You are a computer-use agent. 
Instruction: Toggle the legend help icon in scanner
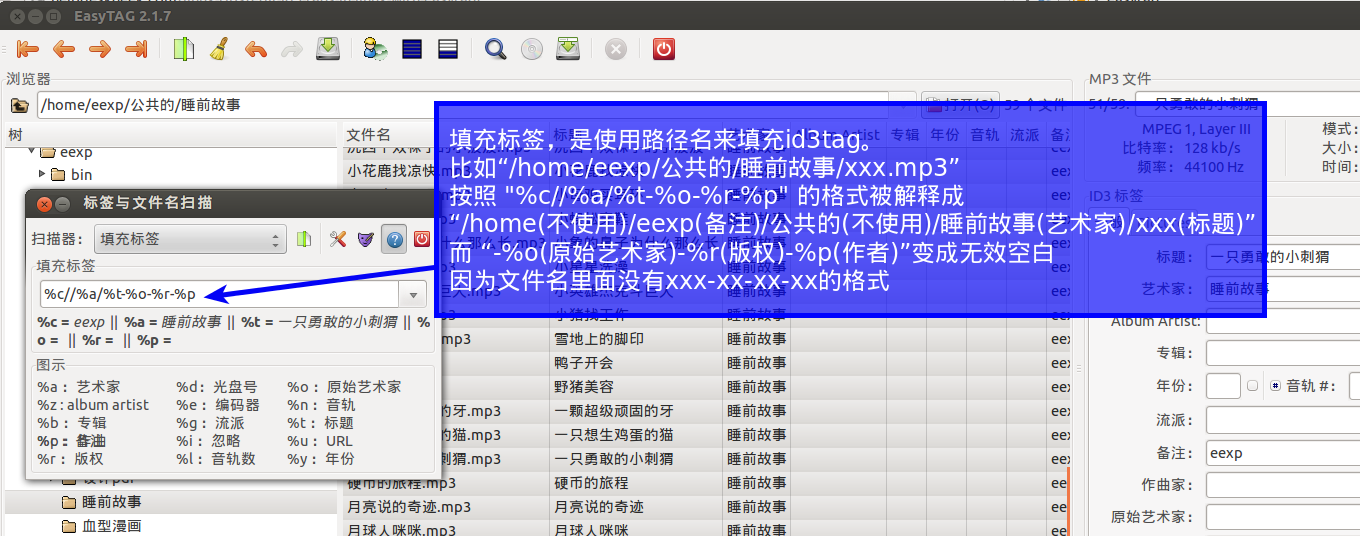pyautogui.click(x=394, y=239)
